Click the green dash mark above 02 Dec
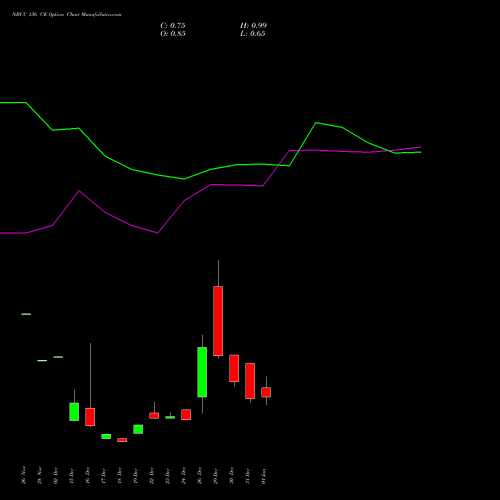 point(58,357)
